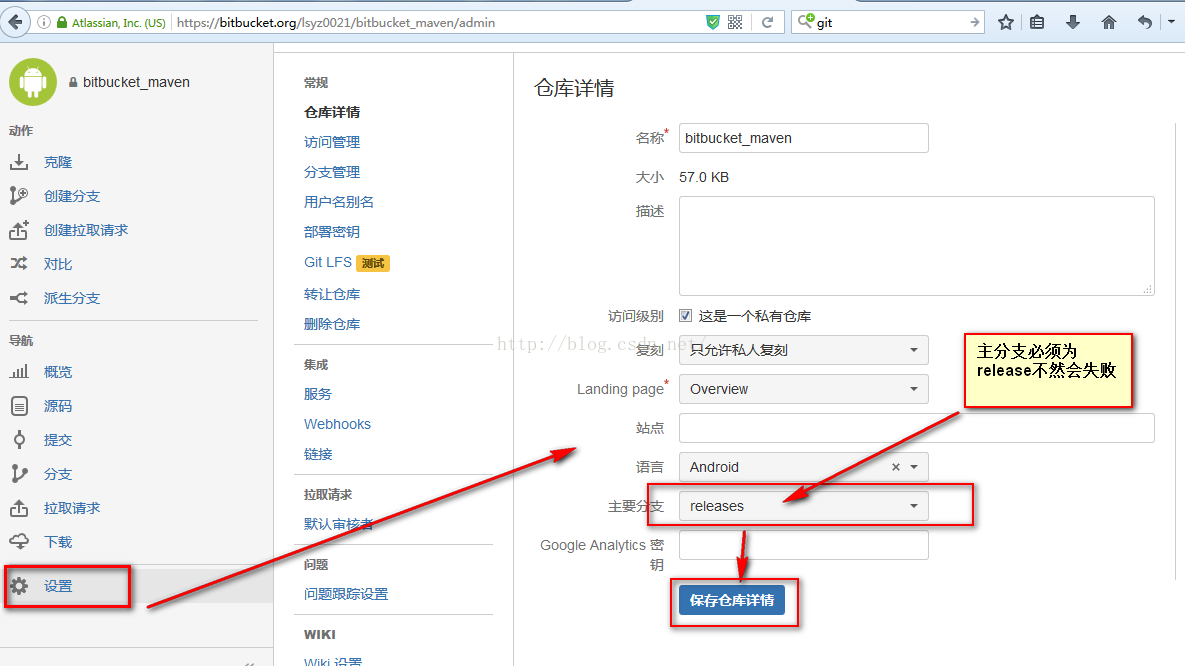Click the 保存仓库详情 button
This screenshot has width=1185, height=666.
click(x=732, y=600)
